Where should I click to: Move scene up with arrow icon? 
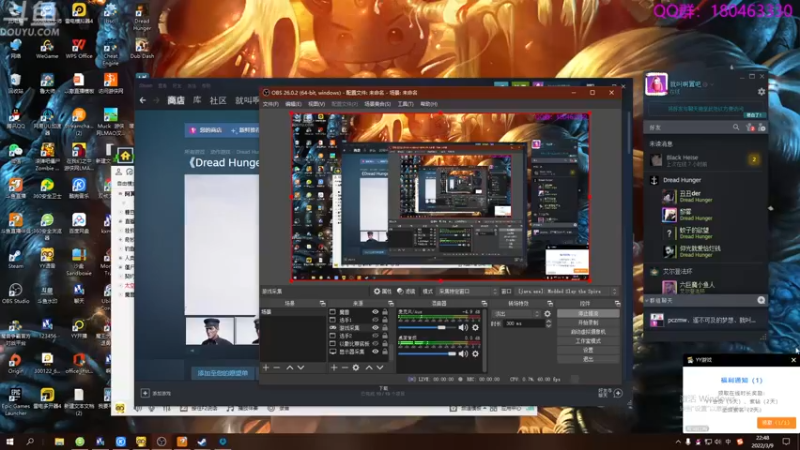[x=289, y=367]
